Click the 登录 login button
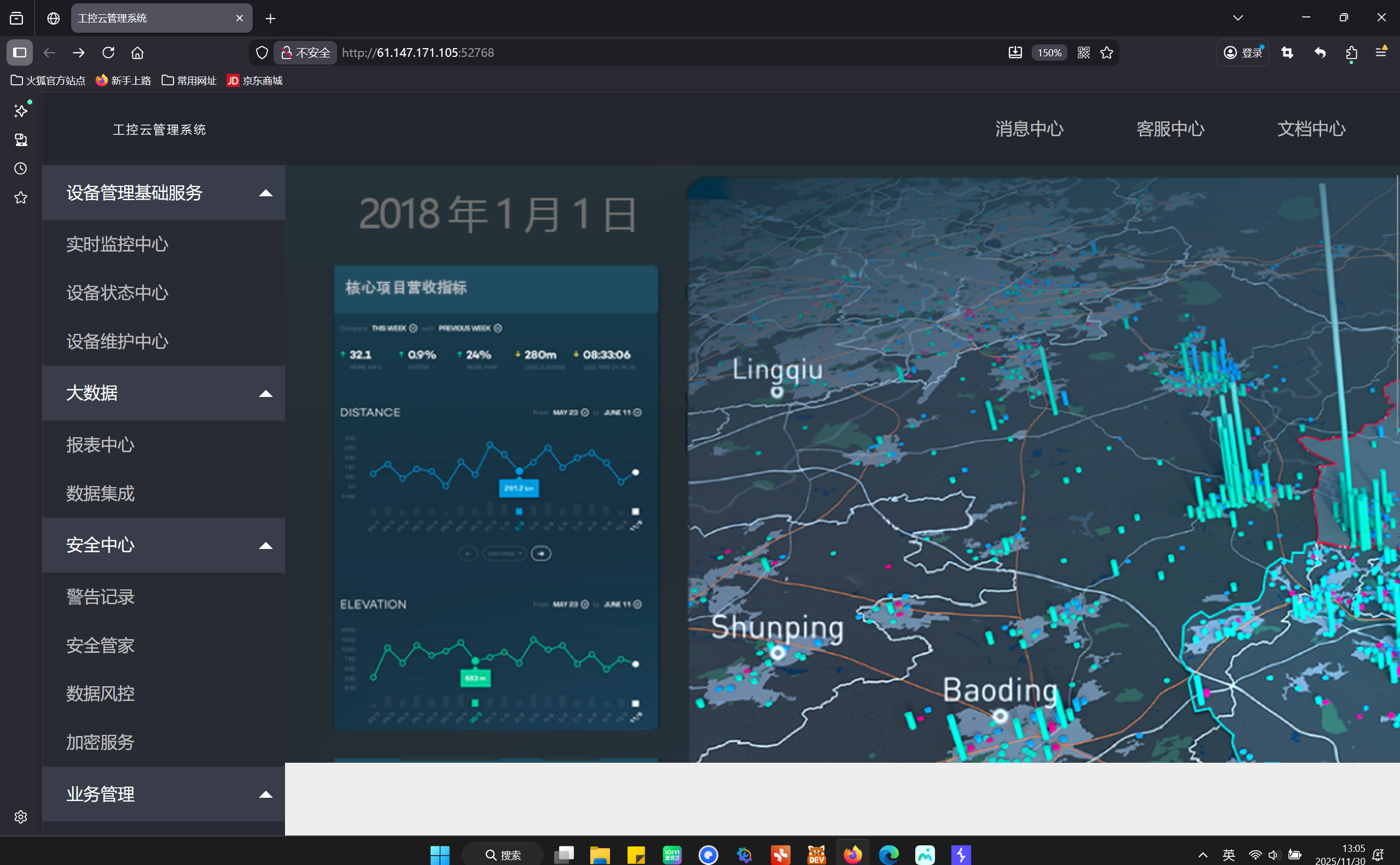 coord(1242,52)
